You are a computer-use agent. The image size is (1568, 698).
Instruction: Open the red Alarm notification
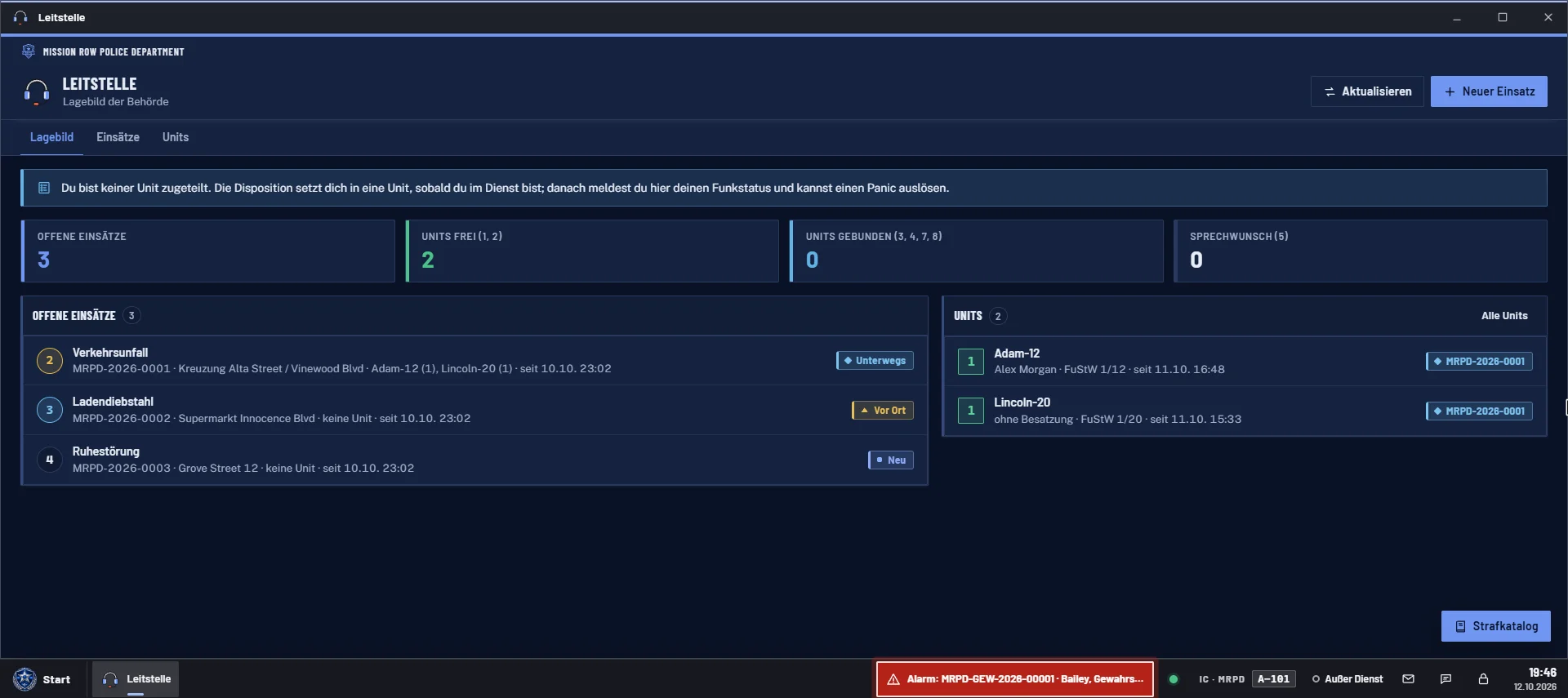pyautogui.click(x=1015, y=679)
